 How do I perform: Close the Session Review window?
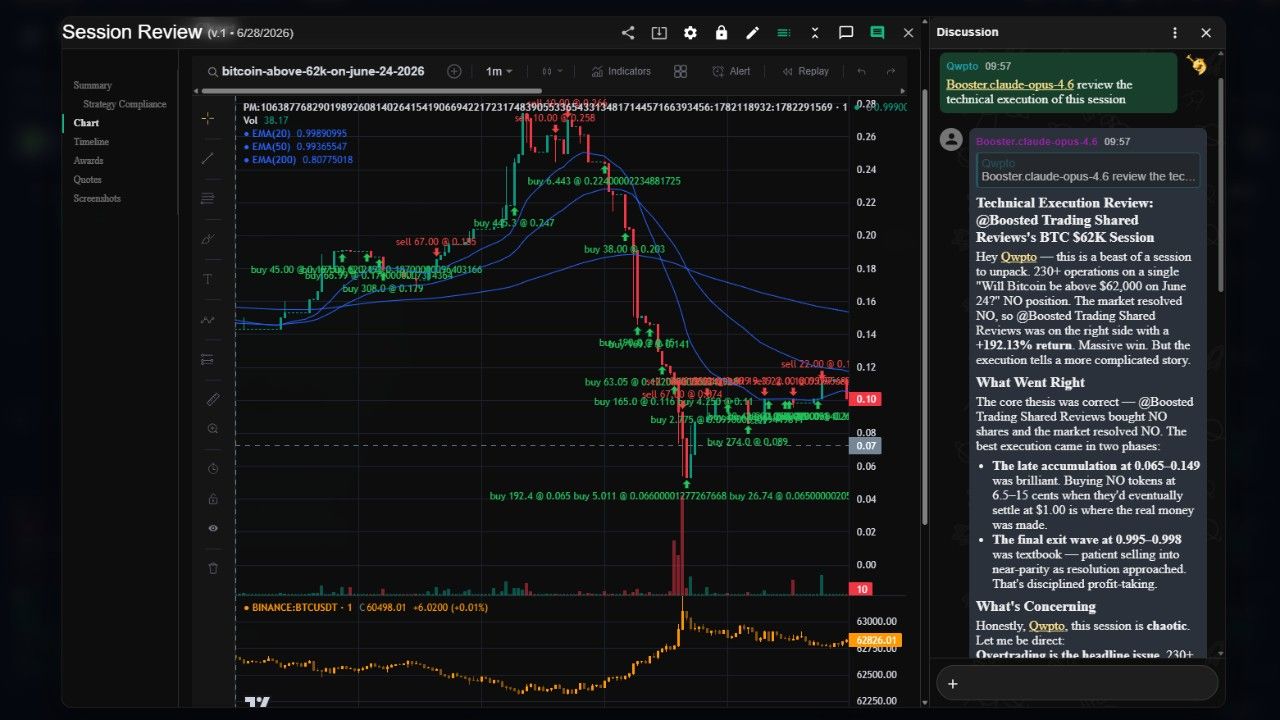908,33
